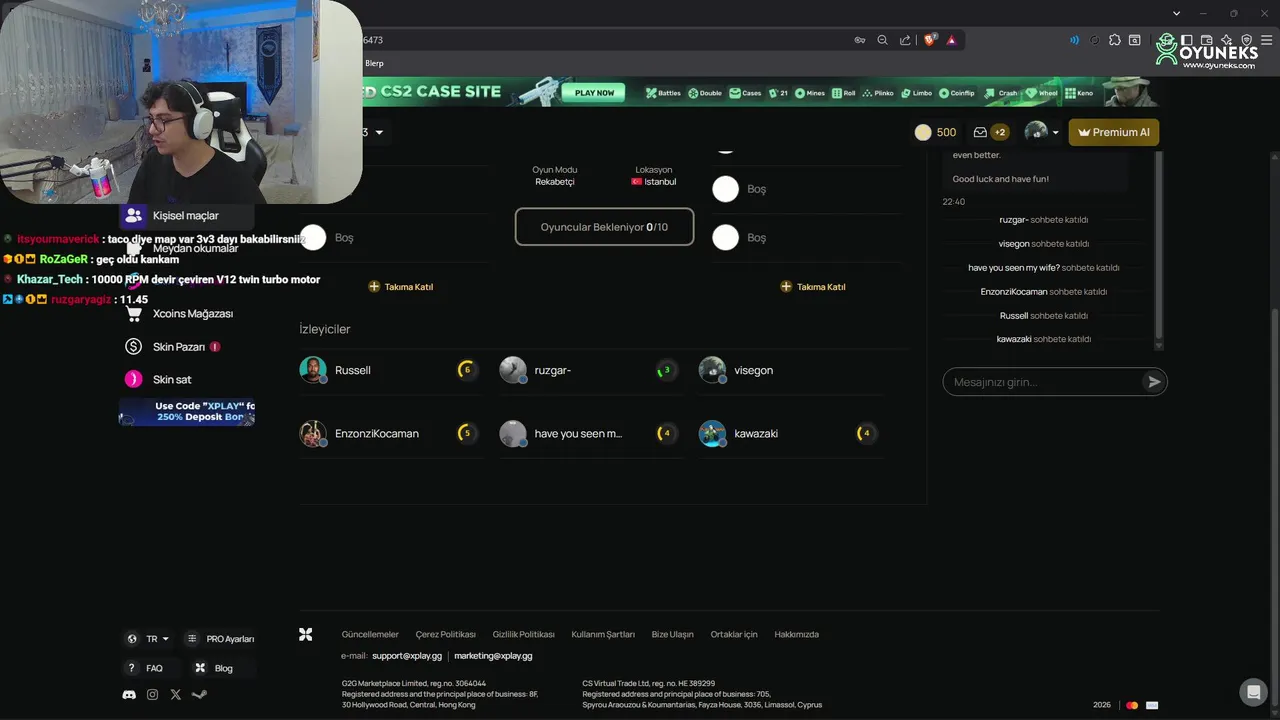Click the Premium AI button
Screen dimensions: 1280x720
[x=1114, y=132]
